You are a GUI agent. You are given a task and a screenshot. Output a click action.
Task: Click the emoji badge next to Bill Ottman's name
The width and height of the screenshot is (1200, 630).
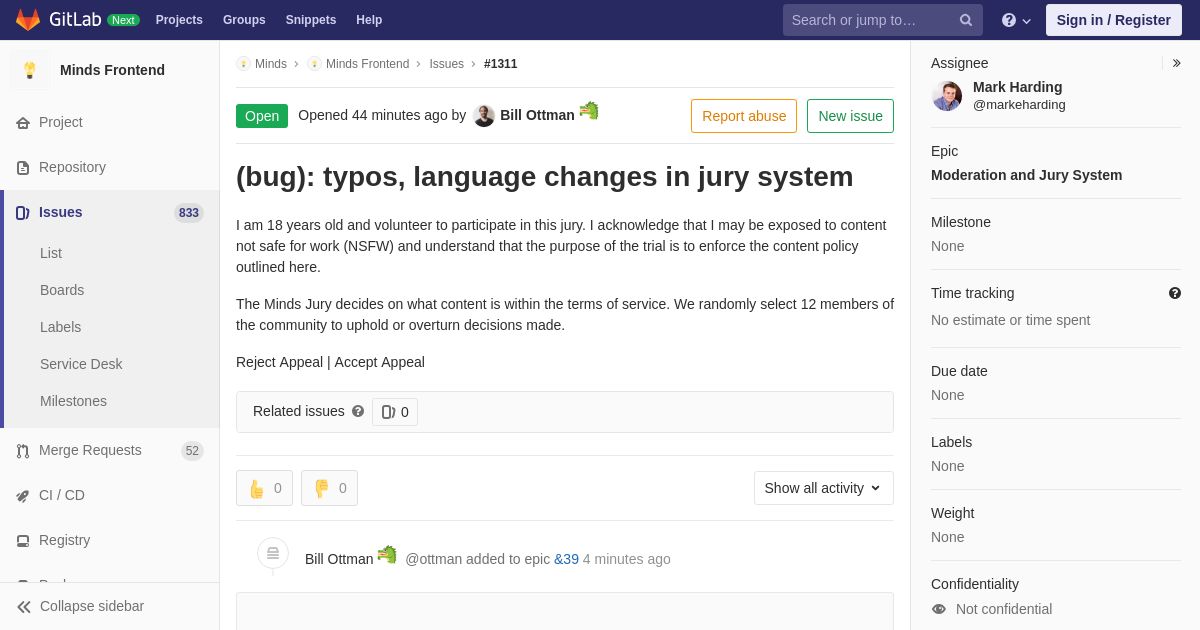coord(589,110)
